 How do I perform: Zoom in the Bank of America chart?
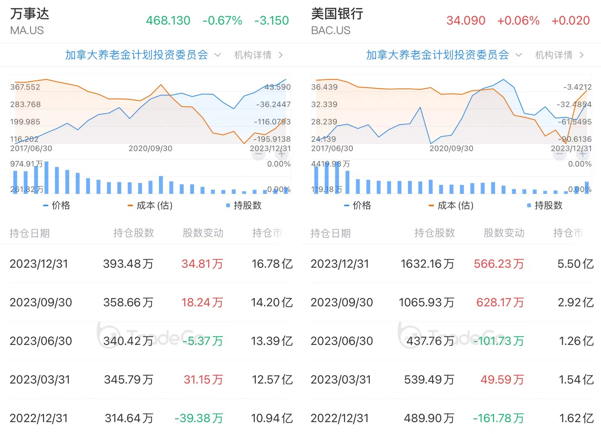pyautogui.click(x=584, y=154)
